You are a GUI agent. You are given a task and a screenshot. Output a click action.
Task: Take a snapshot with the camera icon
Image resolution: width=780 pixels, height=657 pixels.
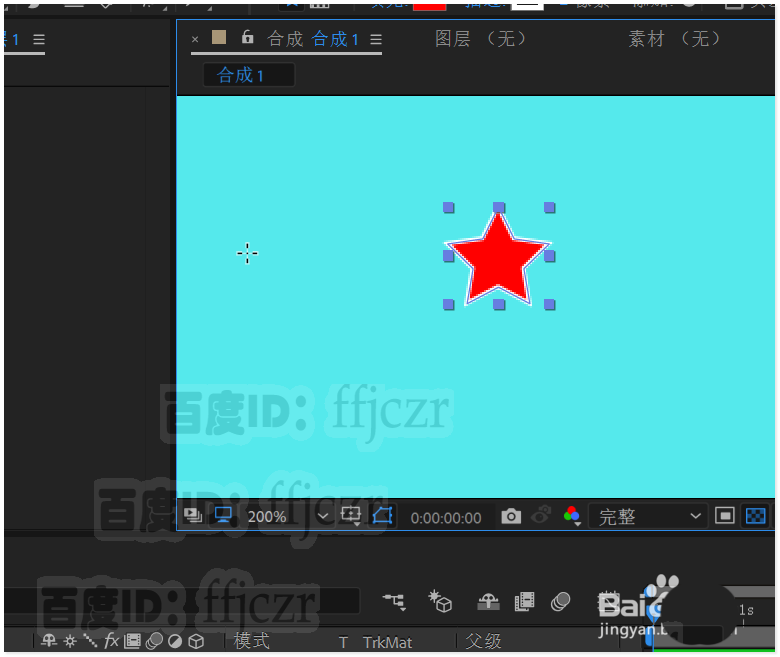click(x=511, y=516)
